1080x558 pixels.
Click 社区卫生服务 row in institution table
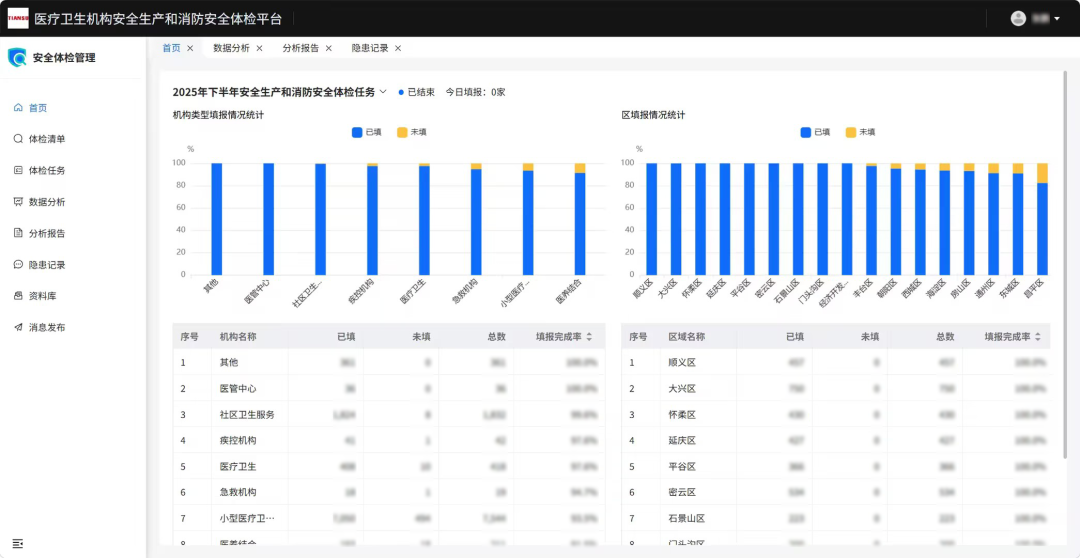pos(389,415)
